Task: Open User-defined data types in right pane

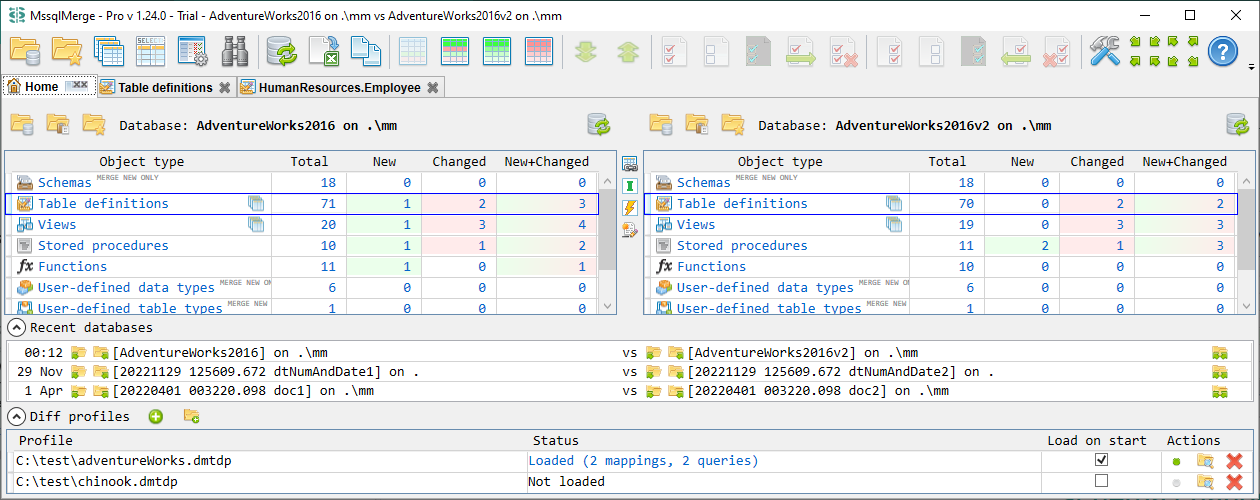Action: click(765, 287)
